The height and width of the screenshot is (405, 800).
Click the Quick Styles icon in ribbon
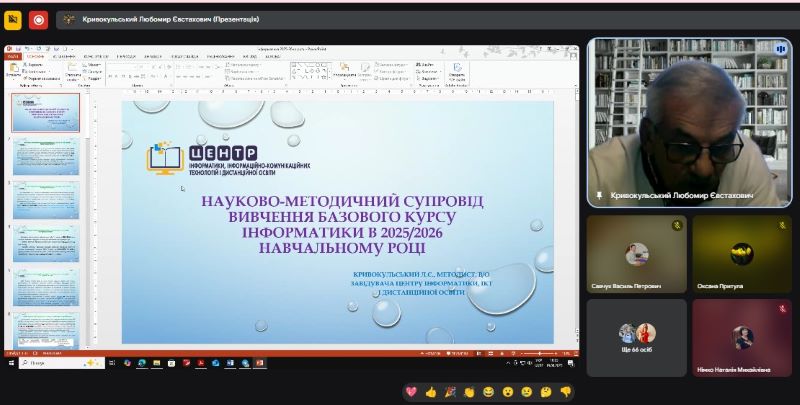365,67
